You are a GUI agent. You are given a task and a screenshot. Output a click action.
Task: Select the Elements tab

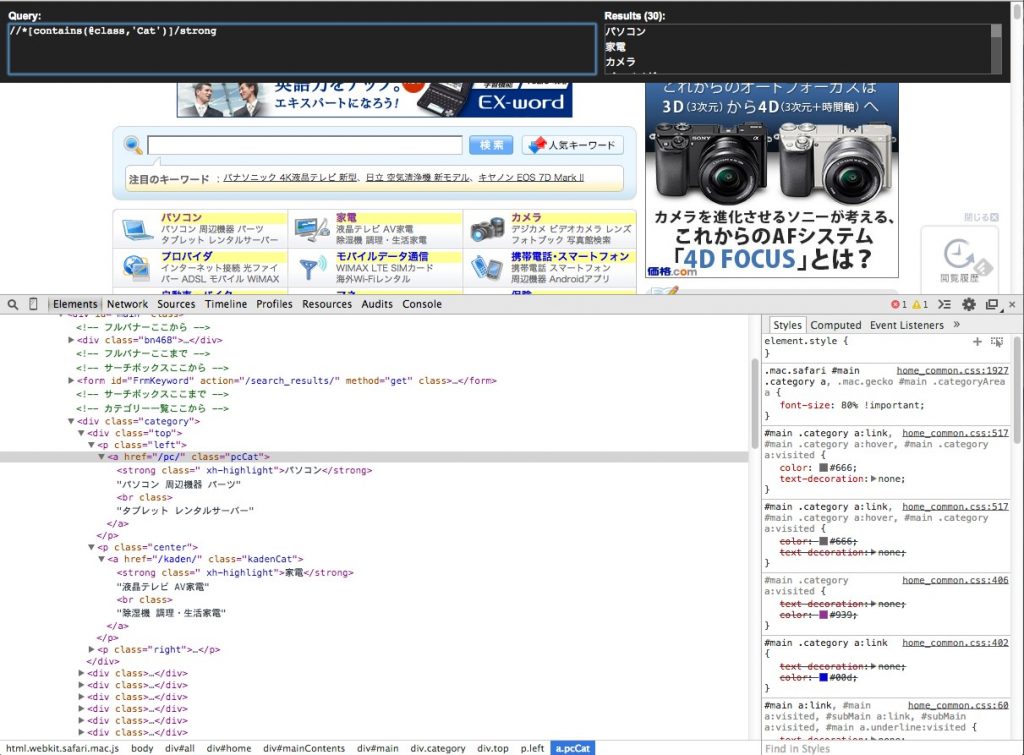pos(75,304)
